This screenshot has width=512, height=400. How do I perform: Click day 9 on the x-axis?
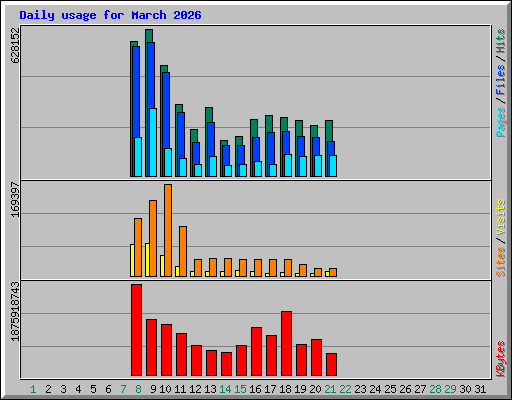[153, 389]
